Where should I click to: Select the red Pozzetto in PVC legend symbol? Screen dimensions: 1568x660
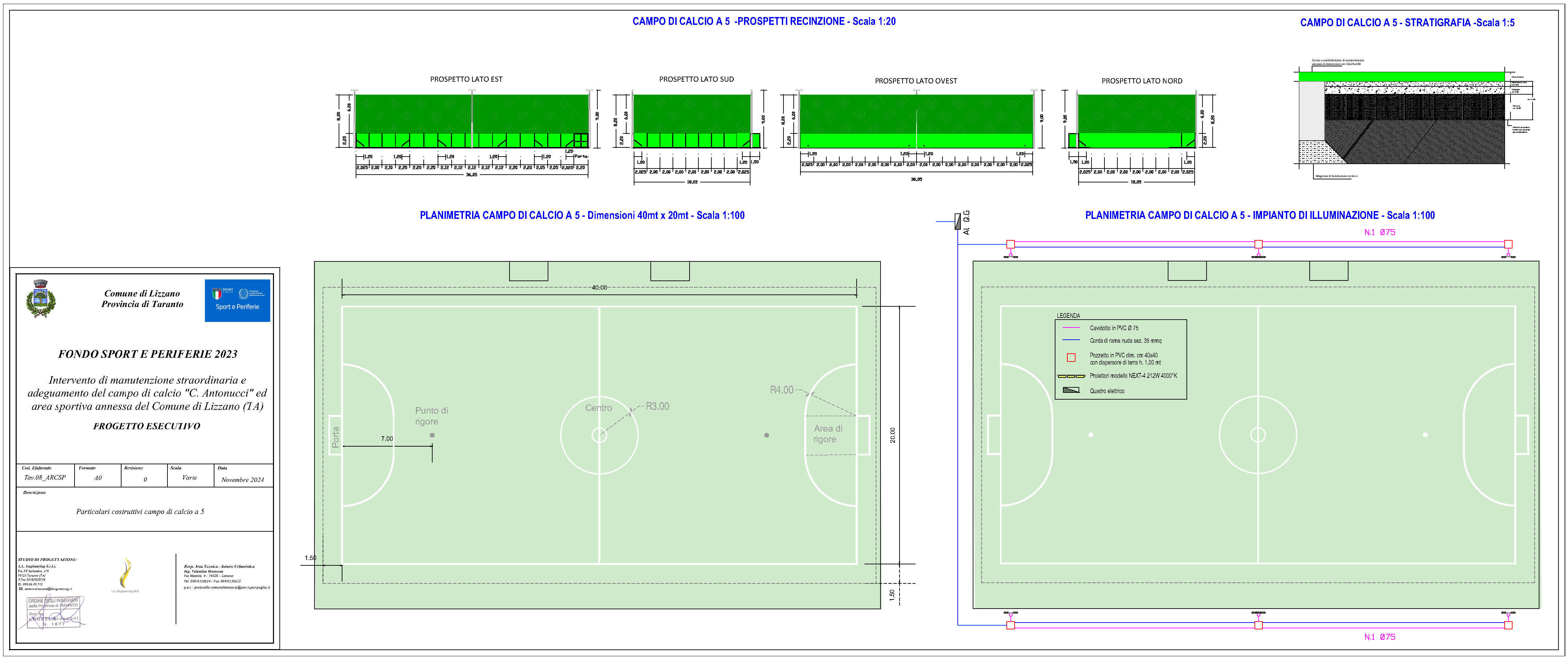pyautogui.click(x=1071, y=358)
